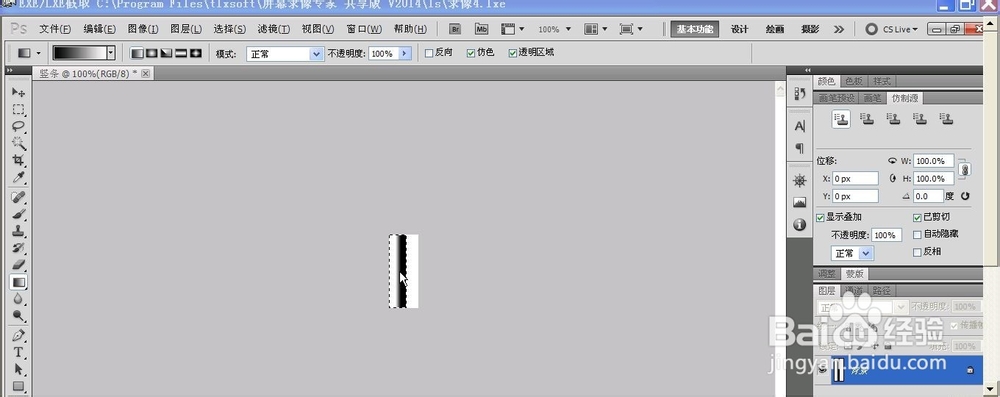Open the Character panel icon
This screenshot has height=397, width=1000.
click(800, 126)
